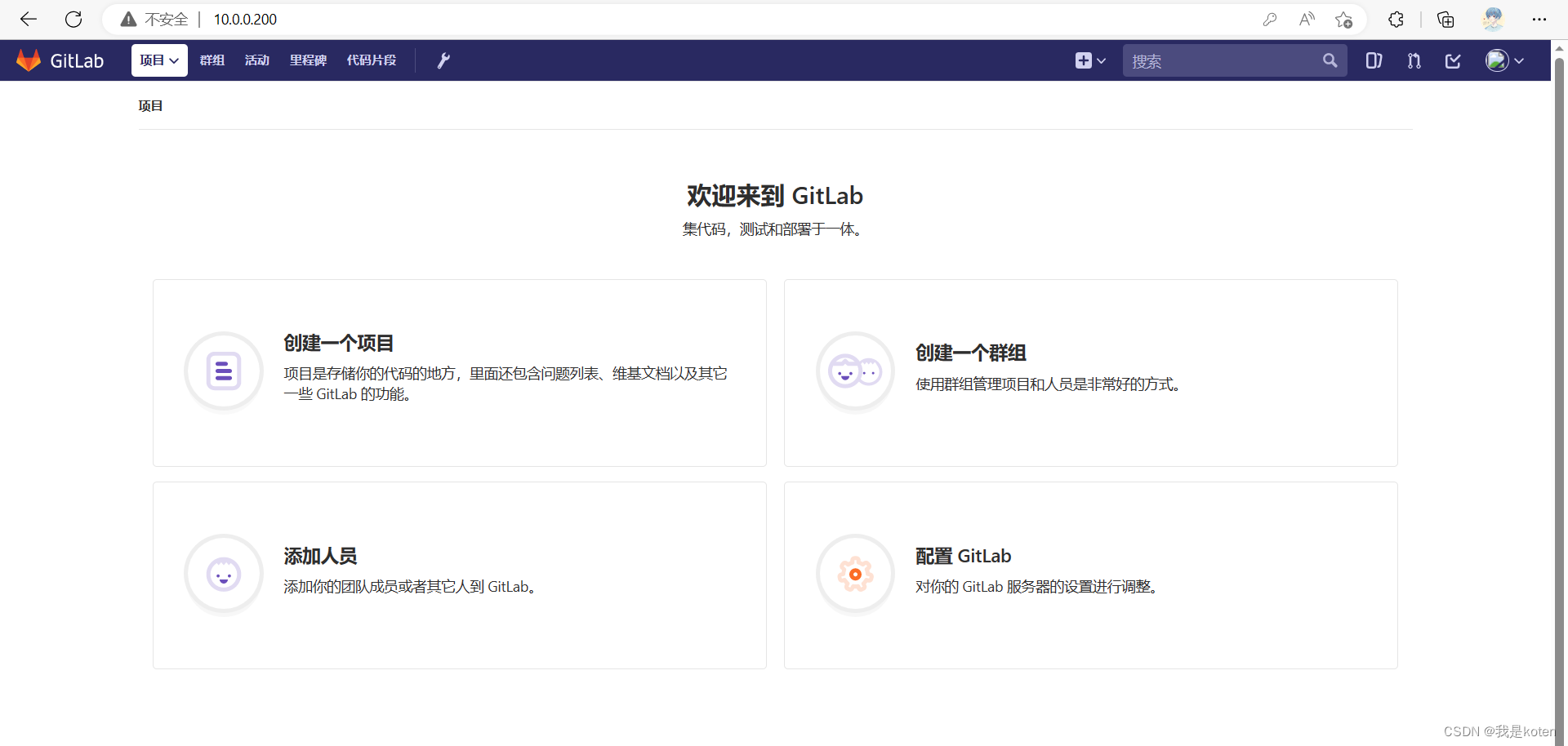Go to 群组 in the navbar
This screenshot has height=746, width=1568.
(x=212, y=60)
